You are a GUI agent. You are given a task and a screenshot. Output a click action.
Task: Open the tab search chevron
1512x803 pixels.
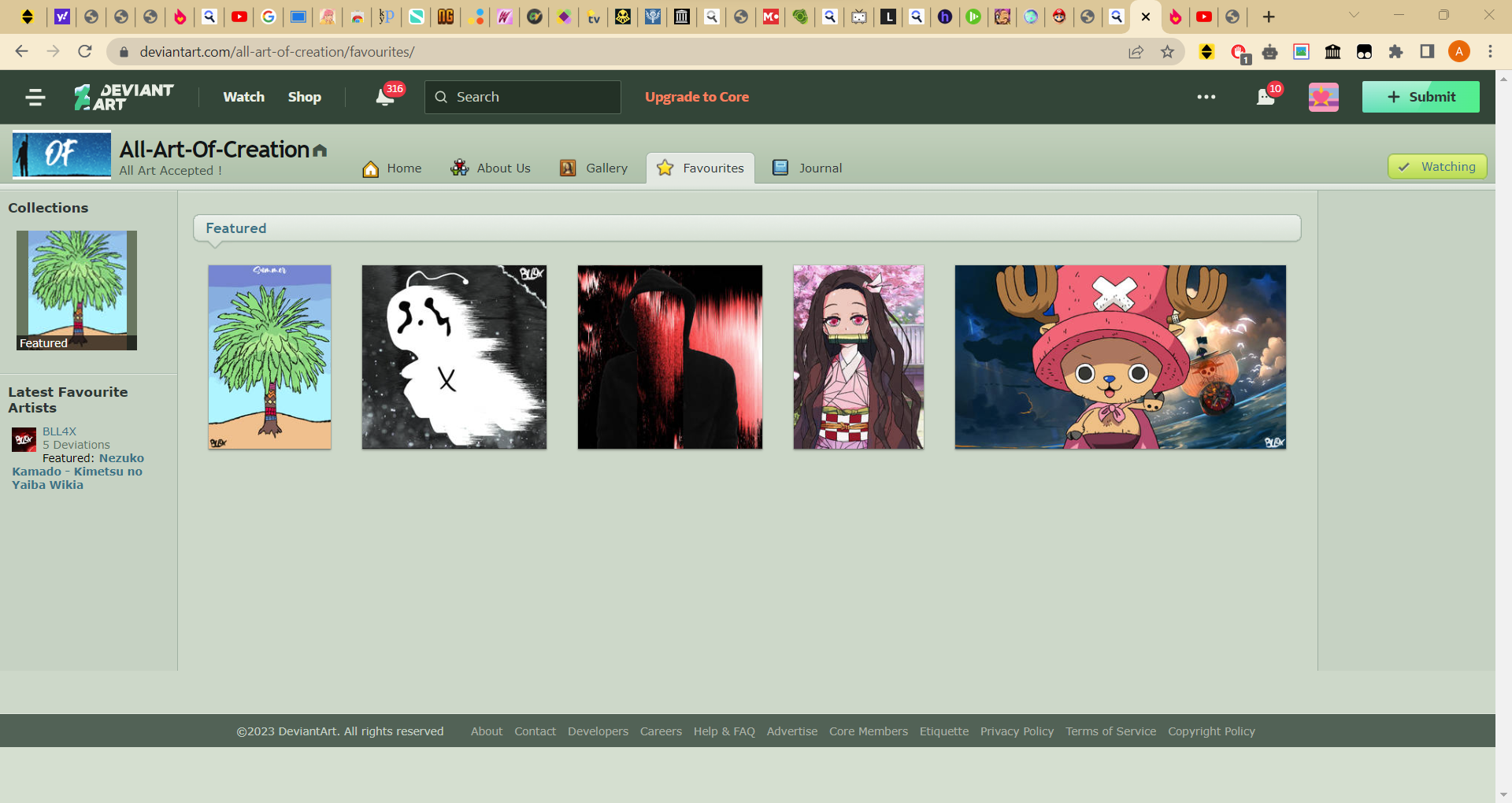pos(1354,15)
